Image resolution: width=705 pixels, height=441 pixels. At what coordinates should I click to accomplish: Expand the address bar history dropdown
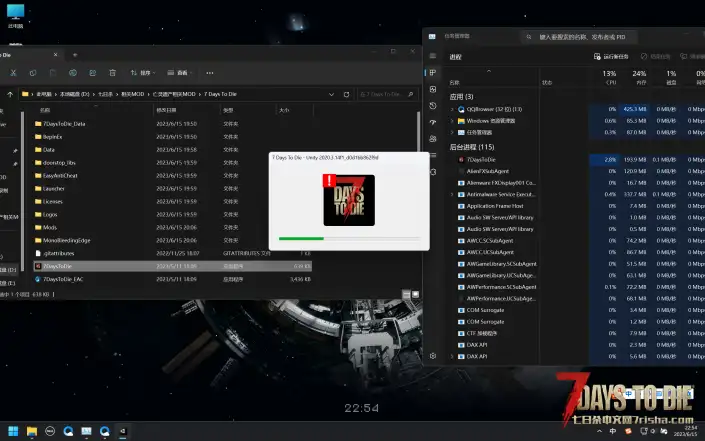click(x=331, y=94)
